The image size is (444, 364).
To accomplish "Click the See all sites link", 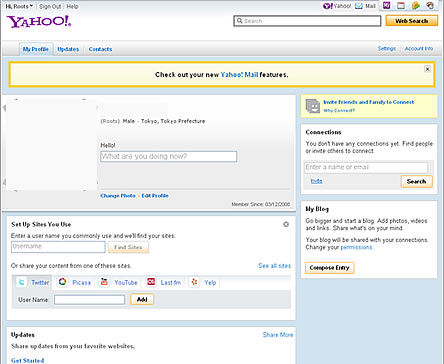I will (274, 266).
